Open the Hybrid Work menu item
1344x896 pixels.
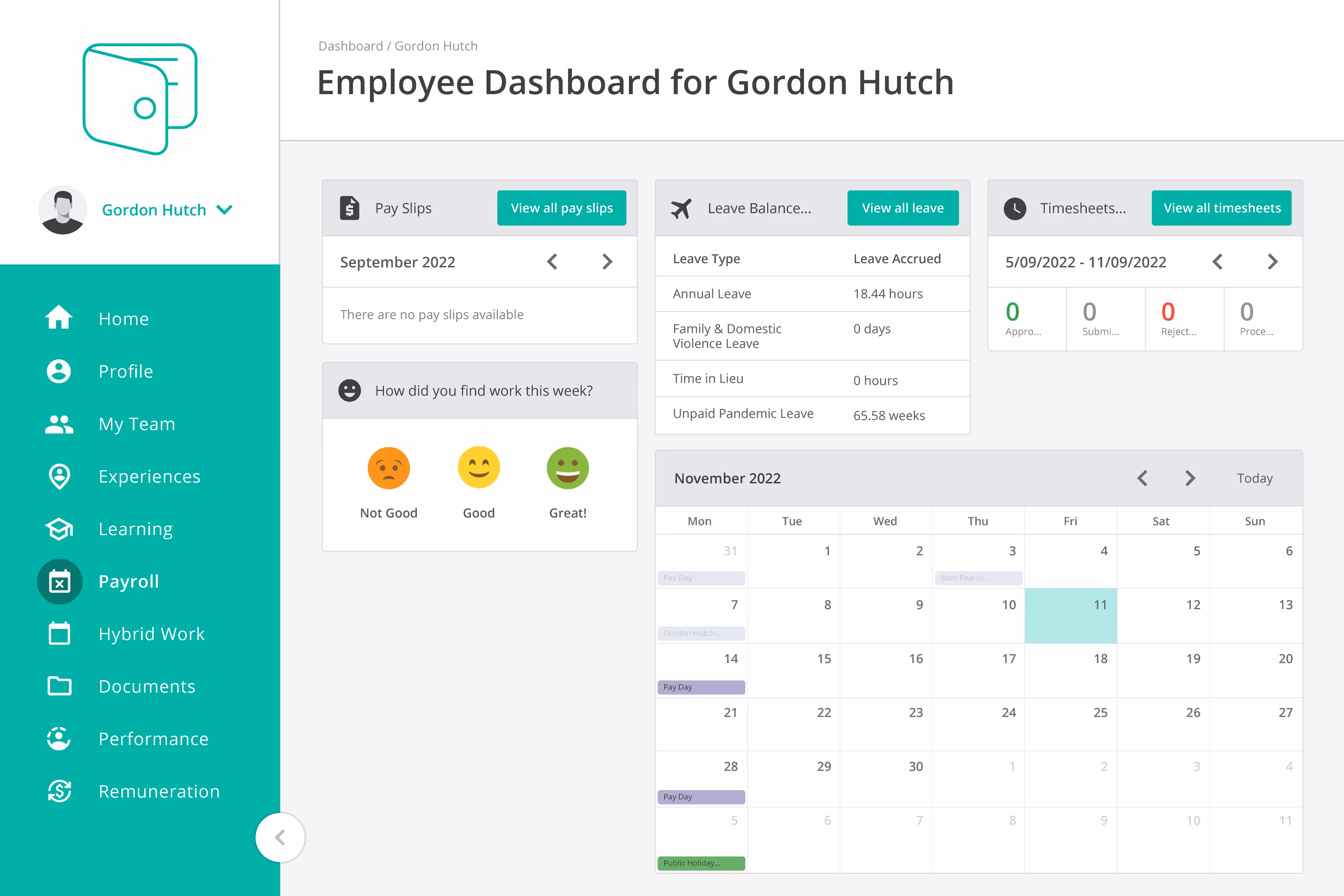click(151, 634)
